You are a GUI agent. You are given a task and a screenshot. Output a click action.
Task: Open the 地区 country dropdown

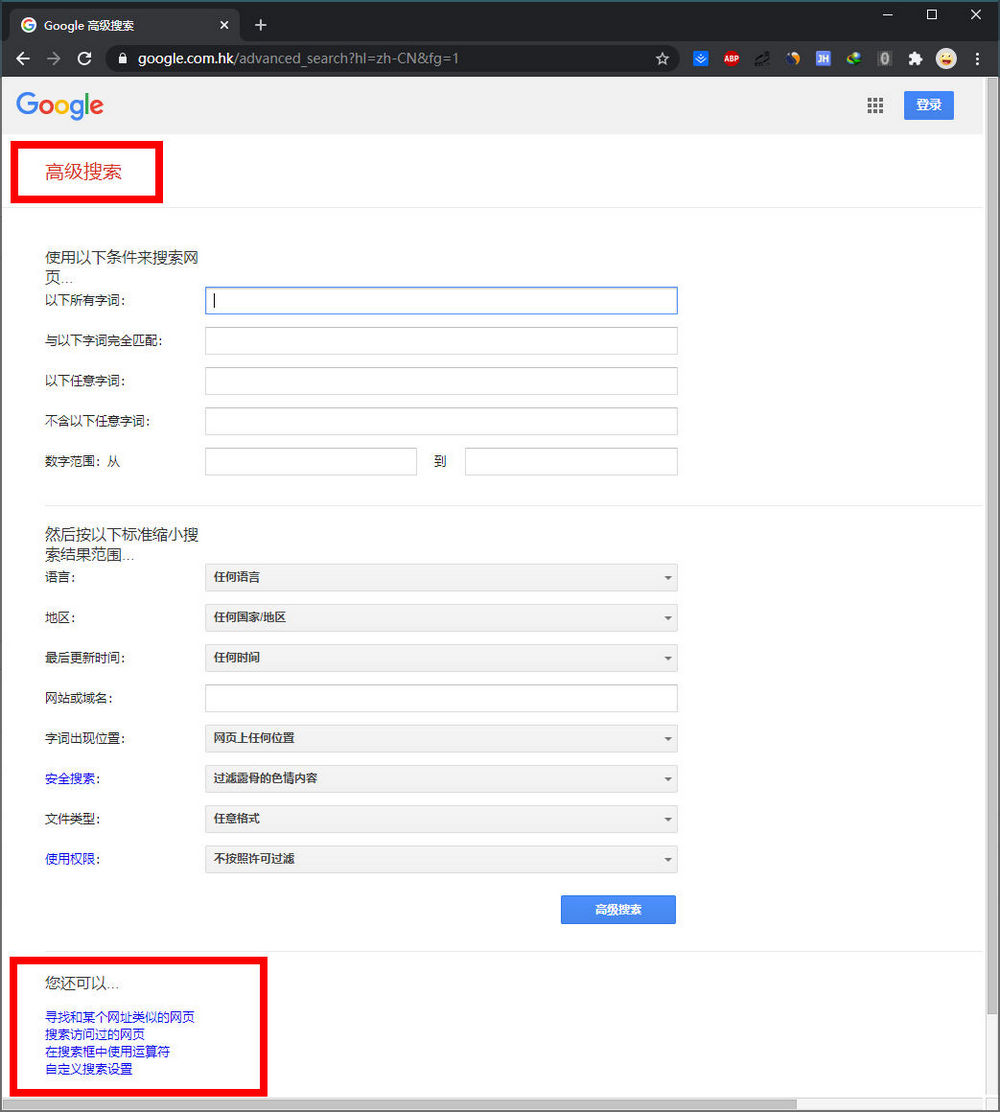coord(441,618)
